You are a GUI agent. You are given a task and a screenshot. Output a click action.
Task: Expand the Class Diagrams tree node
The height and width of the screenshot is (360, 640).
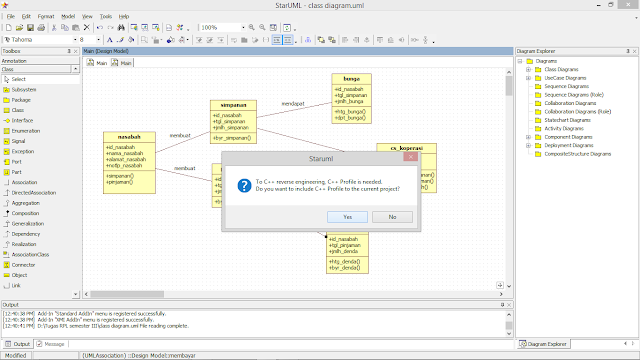tap(528, 69)
